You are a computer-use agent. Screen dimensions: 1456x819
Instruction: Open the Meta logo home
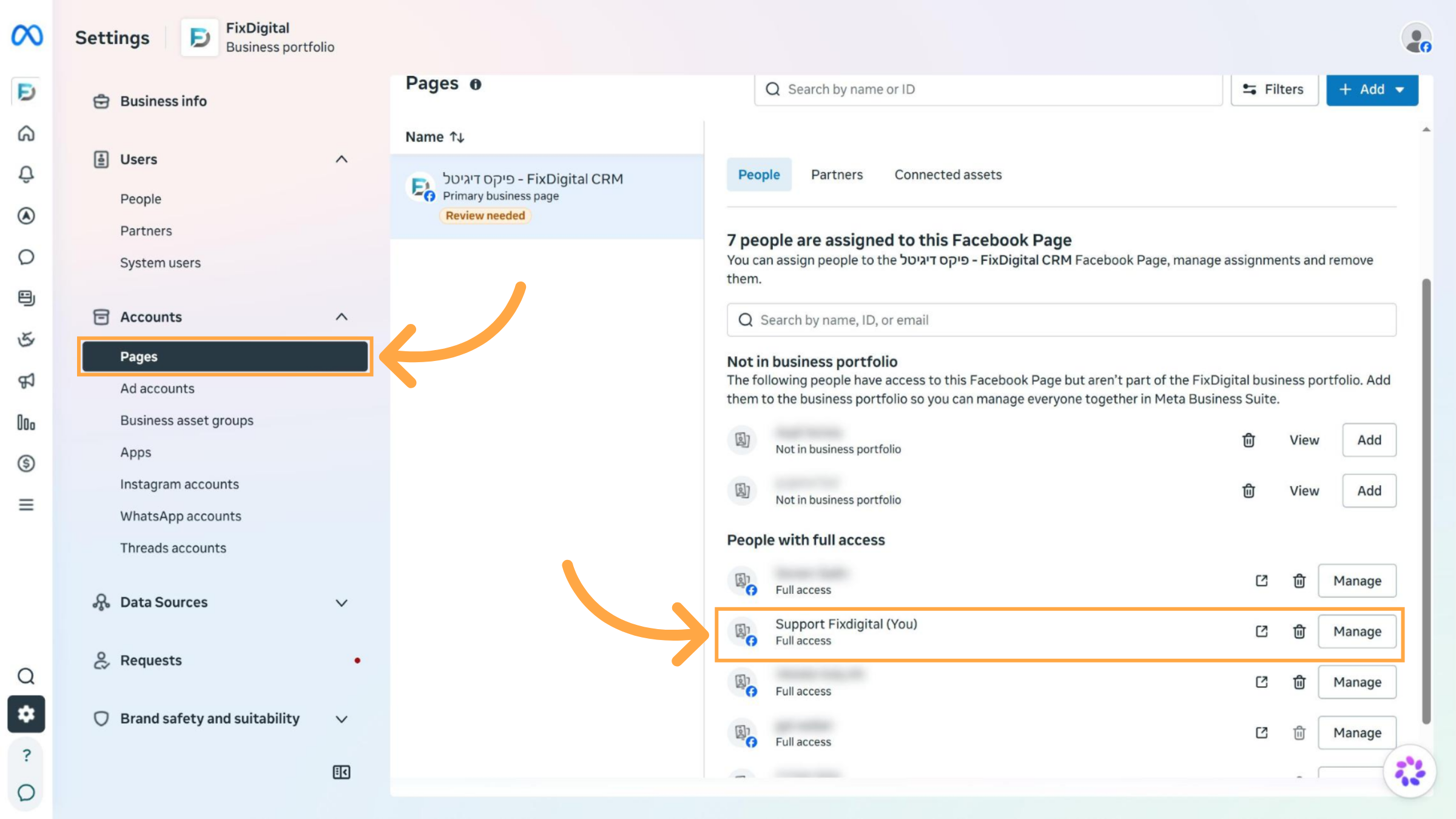pos(27,36)
